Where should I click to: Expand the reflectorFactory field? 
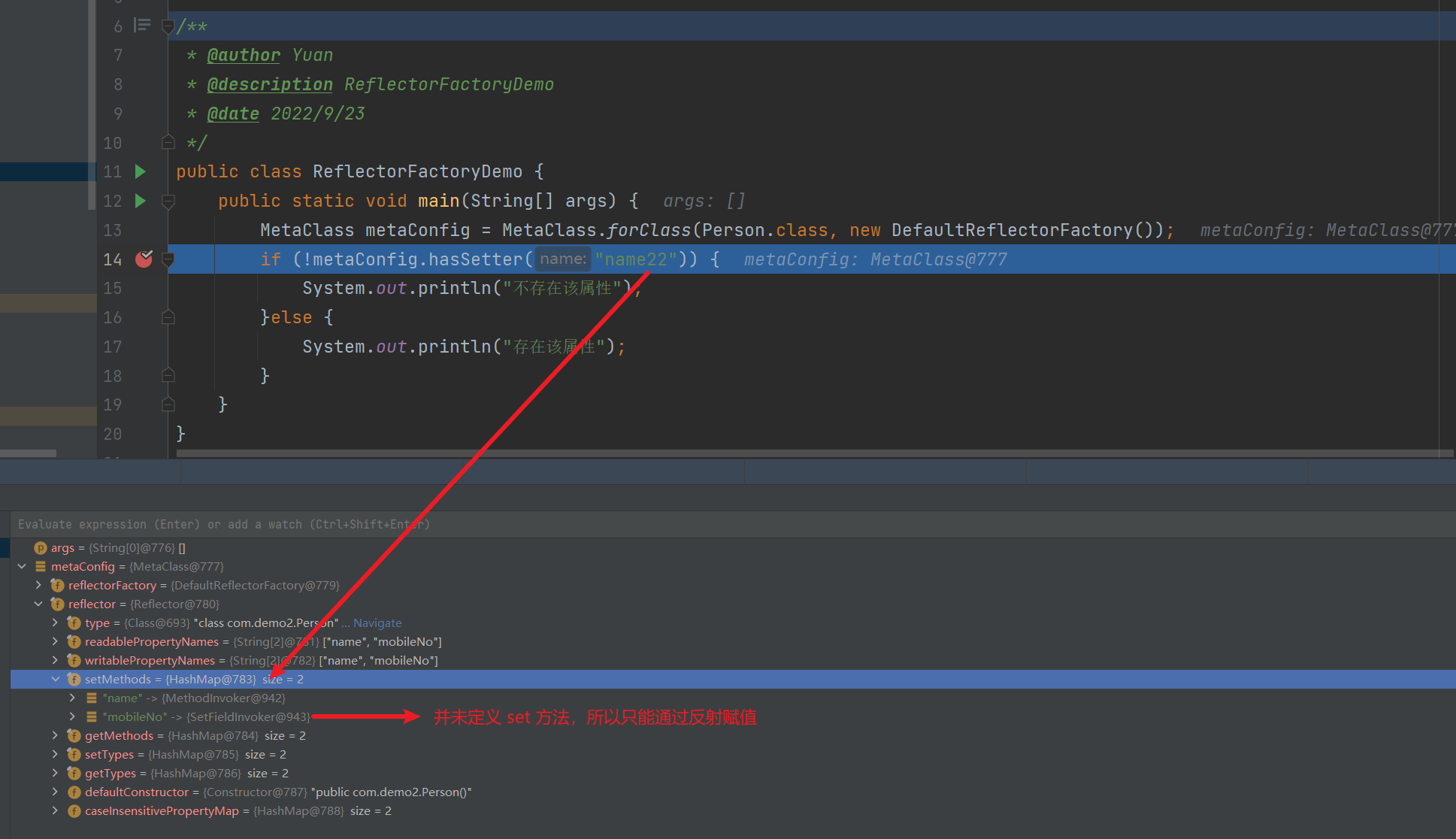38,585
